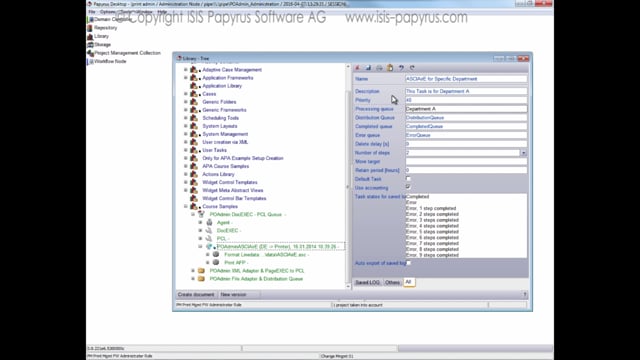Select the Generic Folders tree item

coord(219,102)
